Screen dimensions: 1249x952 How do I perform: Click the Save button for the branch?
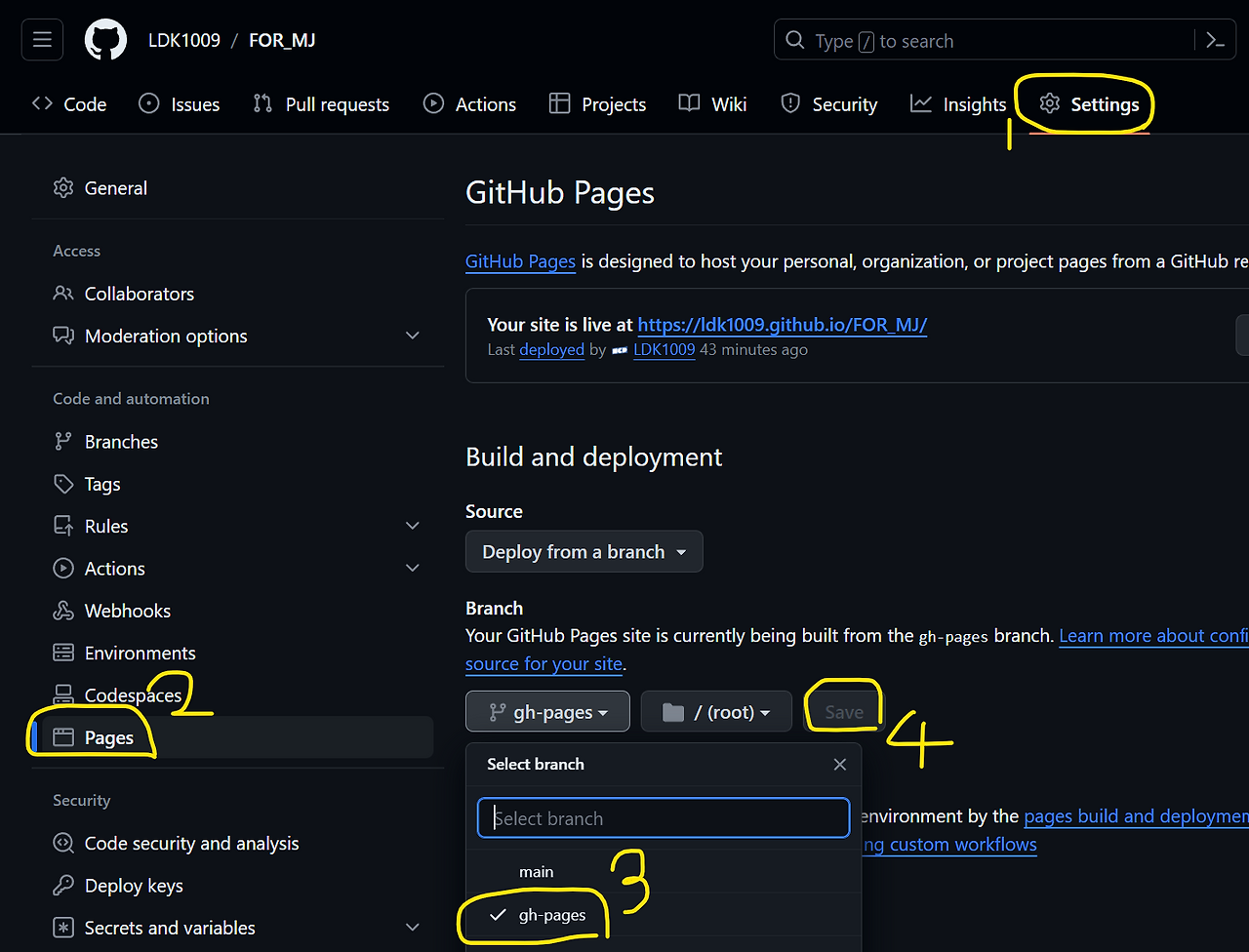click(842, 710)
